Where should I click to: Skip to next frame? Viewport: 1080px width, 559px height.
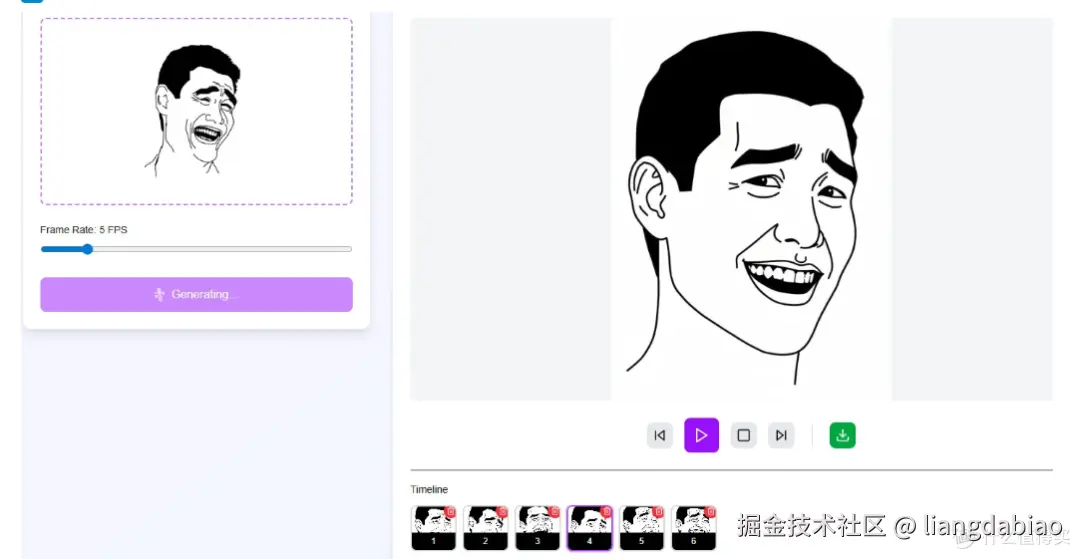[x=781, y=435]
